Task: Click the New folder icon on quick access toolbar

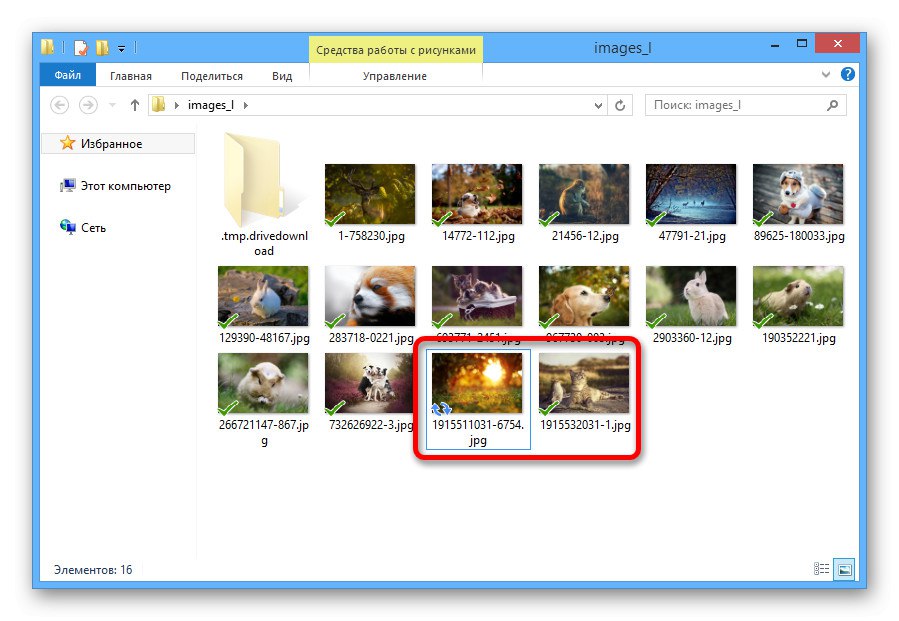Action: click(x=101, y=46)
